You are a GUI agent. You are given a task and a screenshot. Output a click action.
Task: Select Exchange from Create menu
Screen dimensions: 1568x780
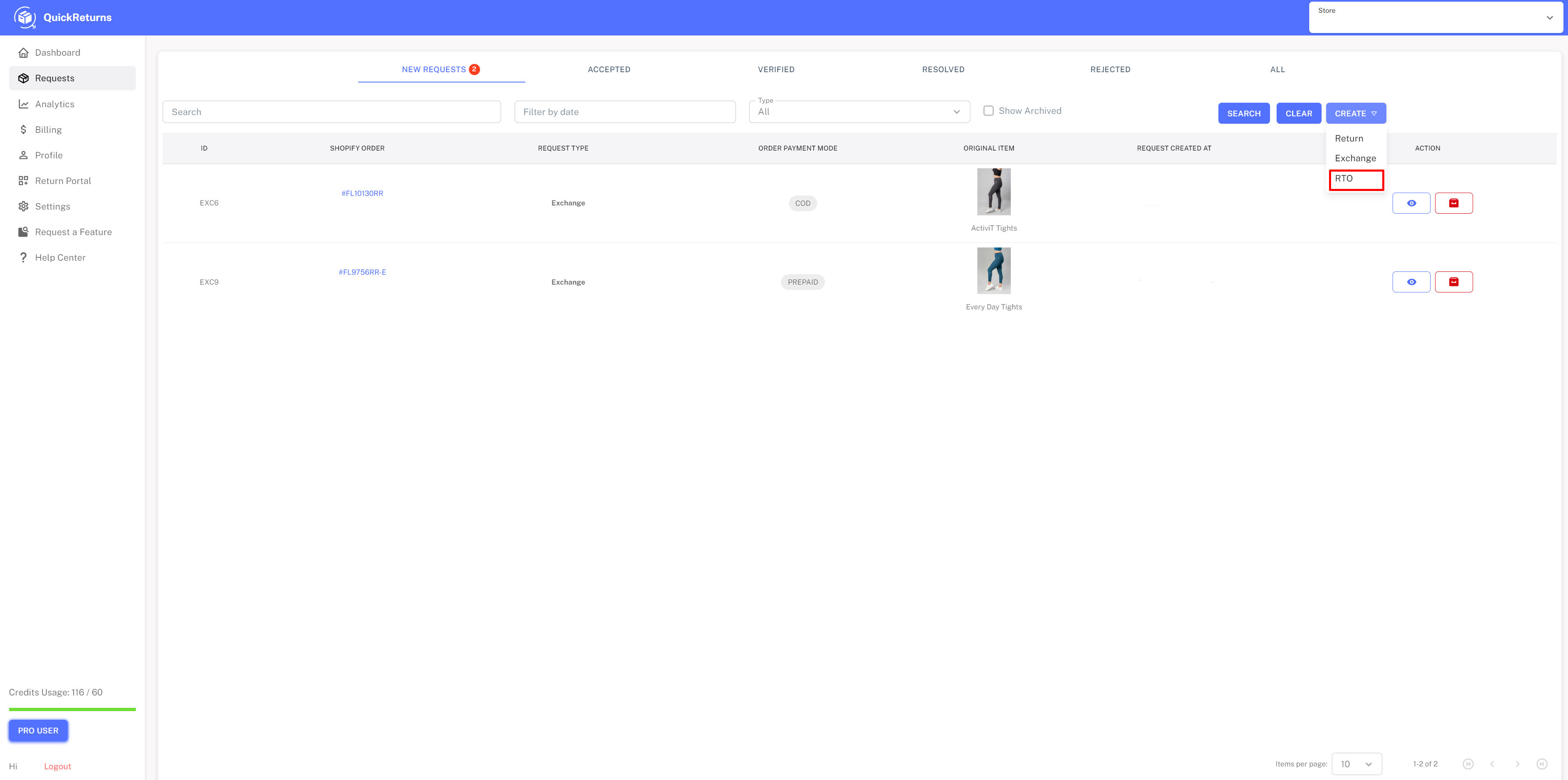coord(1356,158)
